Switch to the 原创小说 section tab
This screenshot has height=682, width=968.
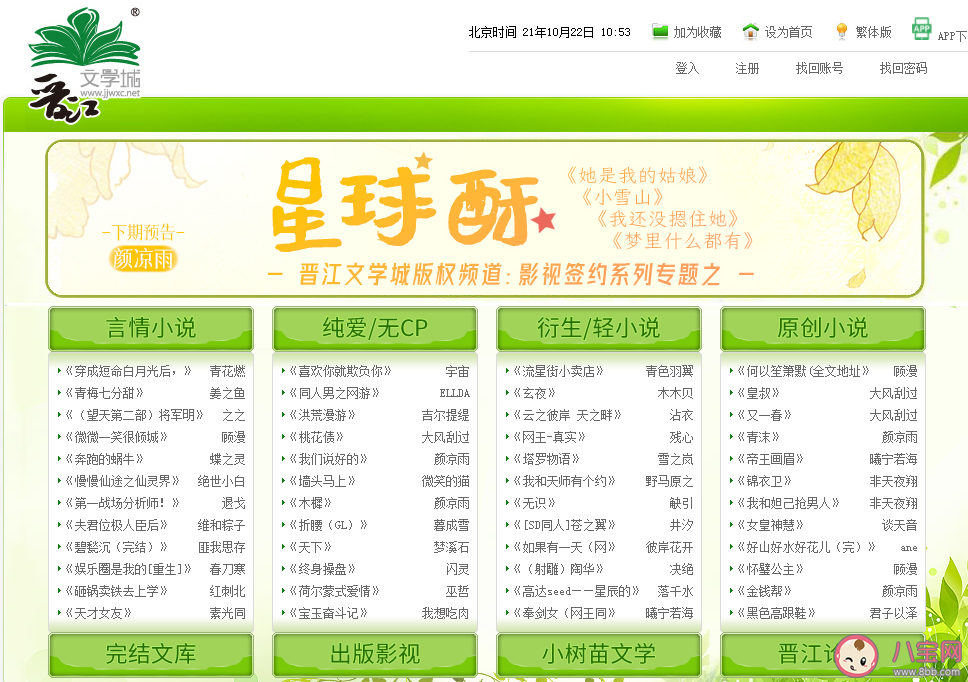pos(822,327)
